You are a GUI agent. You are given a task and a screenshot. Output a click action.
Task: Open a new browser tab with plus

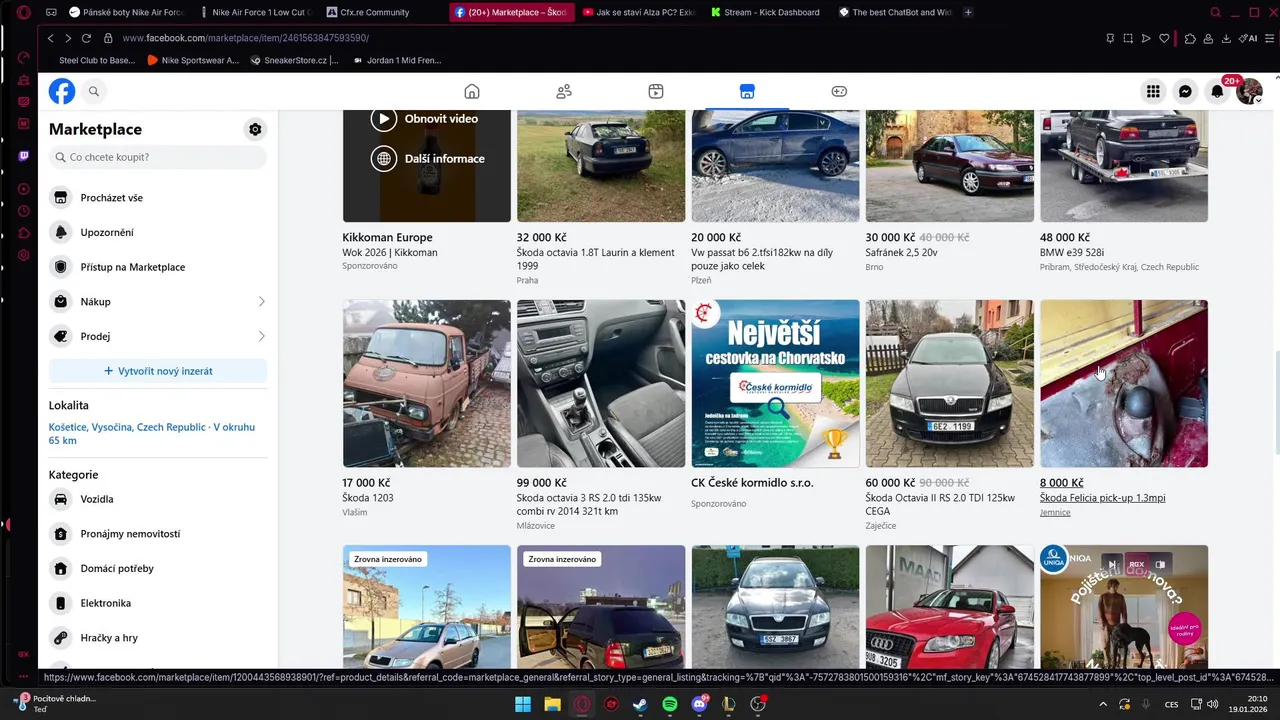point(968,12)
